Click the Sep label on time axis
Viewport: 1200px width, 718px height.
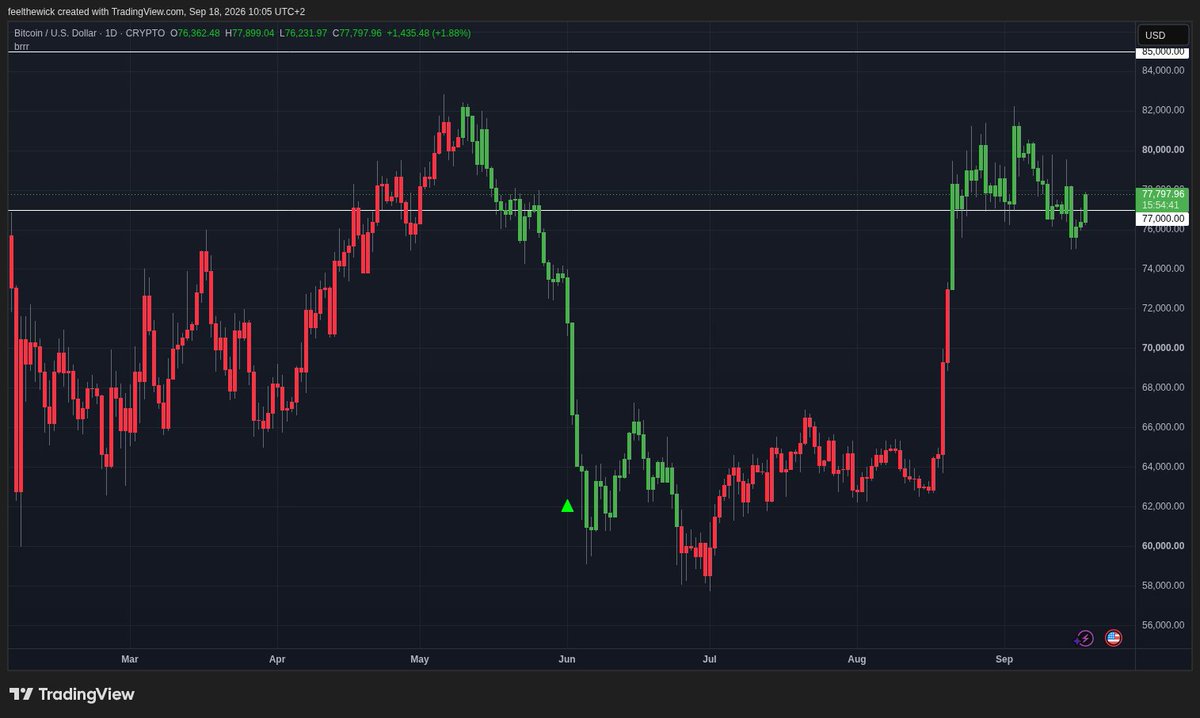[1005, 659]
